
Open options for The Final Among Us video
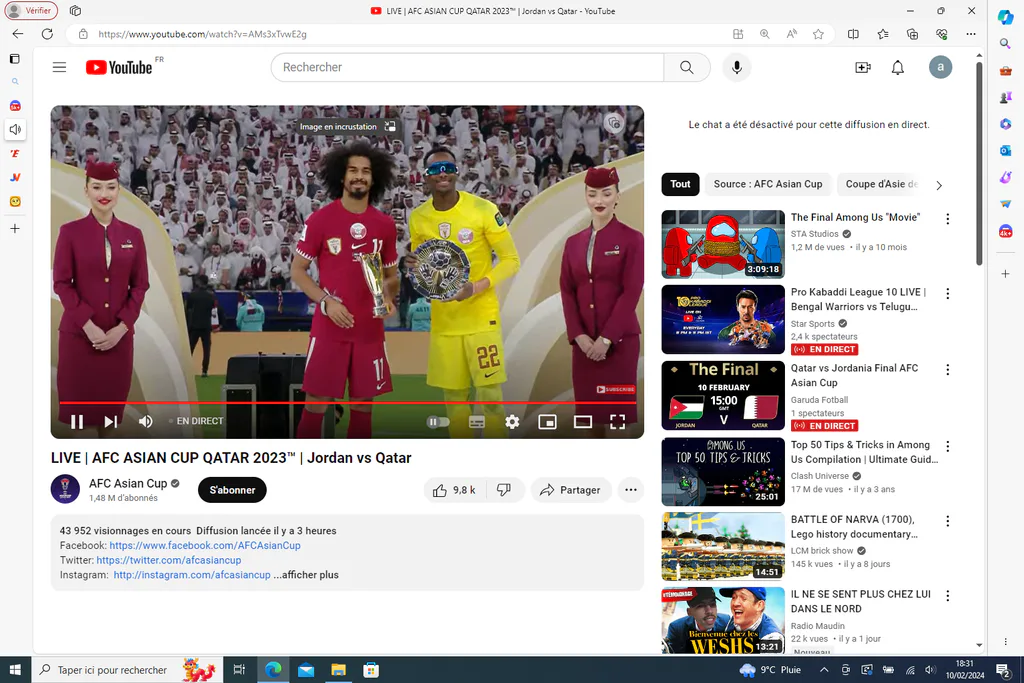(x=948, y=219)
